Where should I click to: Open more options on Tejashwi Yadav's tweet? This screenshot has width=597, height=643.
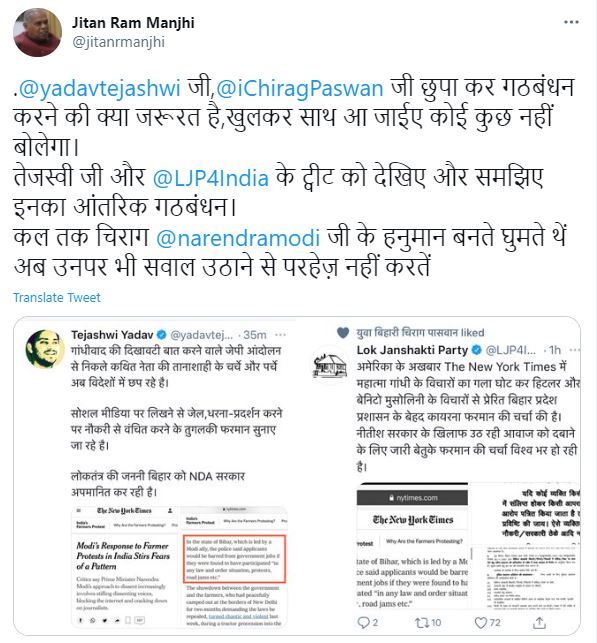pos(280,335)
